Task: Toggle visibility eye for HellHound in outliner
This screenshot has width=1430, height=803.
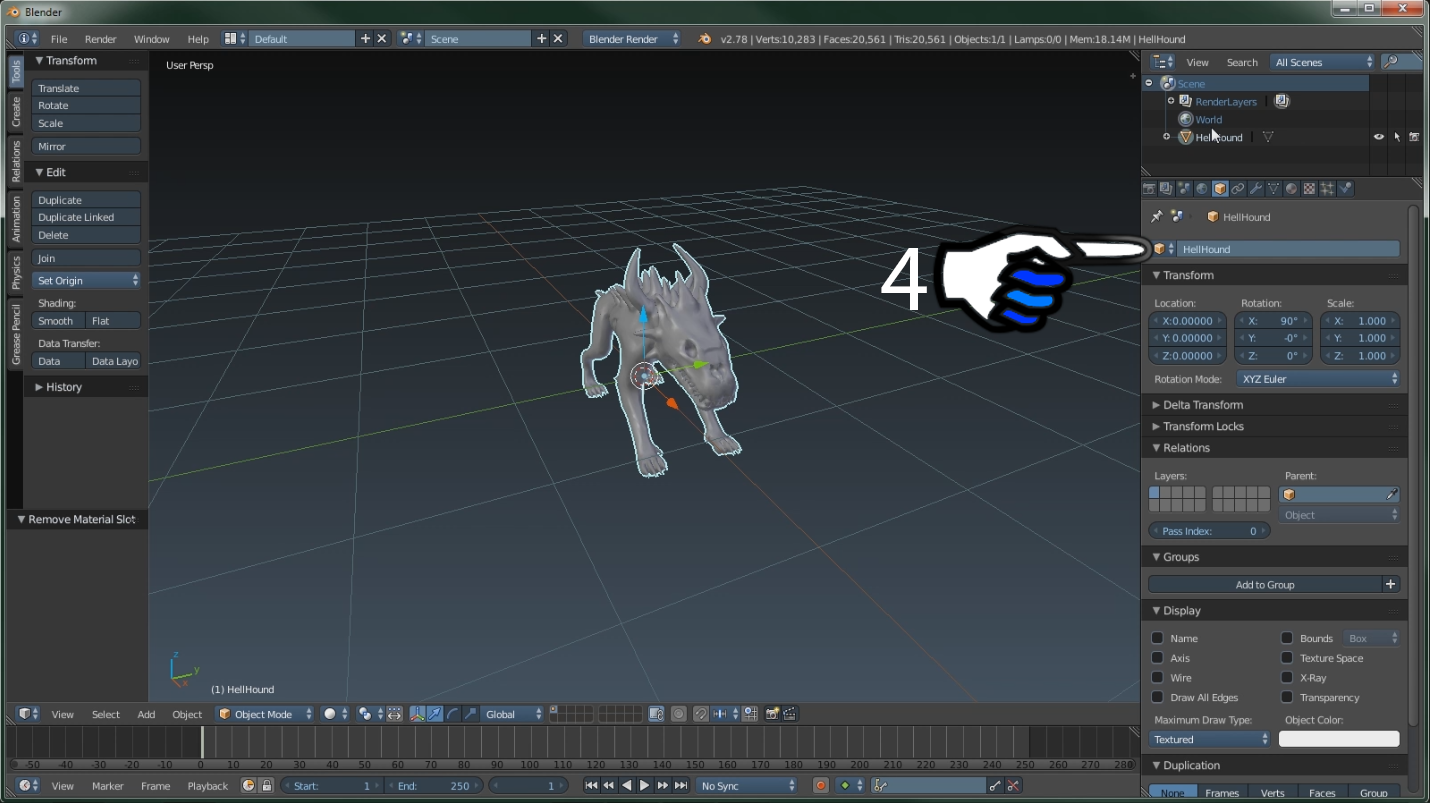Action: 1379,137
